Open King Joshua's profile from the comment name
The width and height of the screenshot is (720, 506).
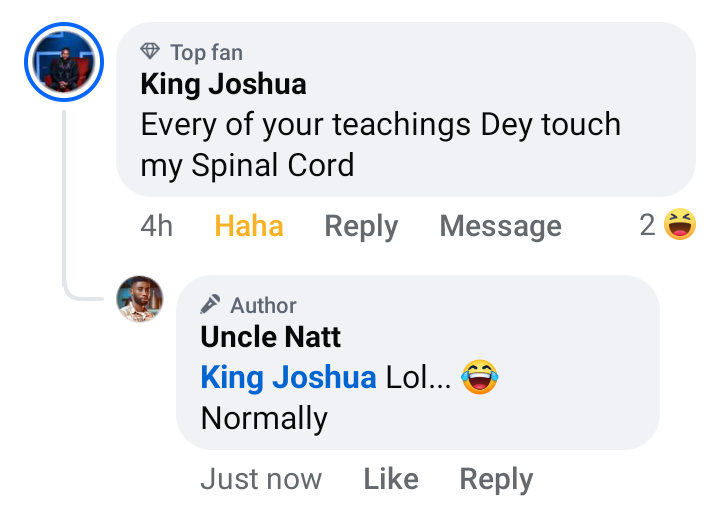223,84
